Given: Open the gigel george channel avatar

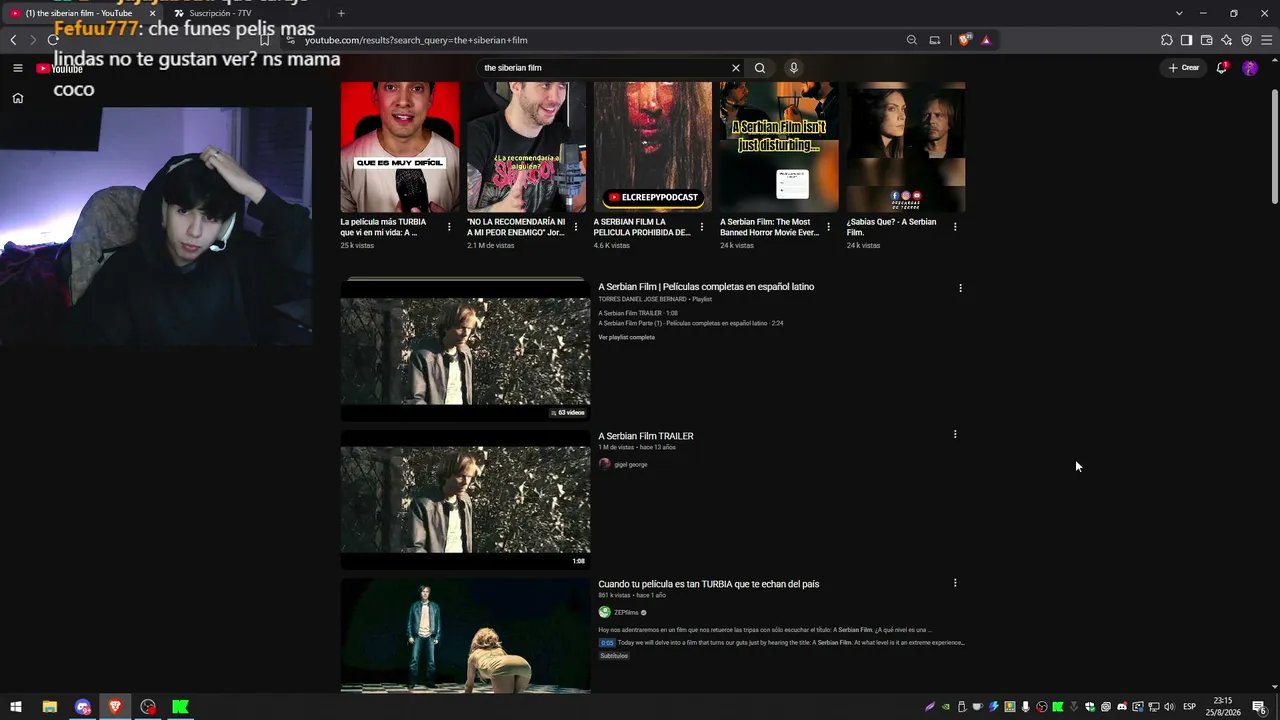Looking at the screenshot, I should click(604, 464).
